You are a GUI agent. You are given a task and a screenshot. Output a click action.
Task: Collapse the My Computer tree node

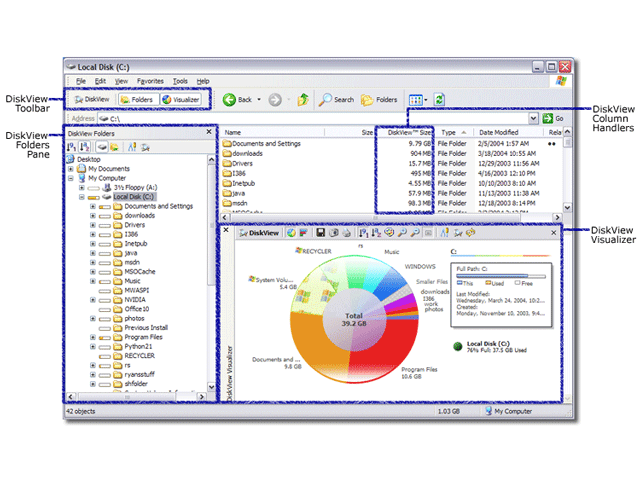(x=71, y=178)
